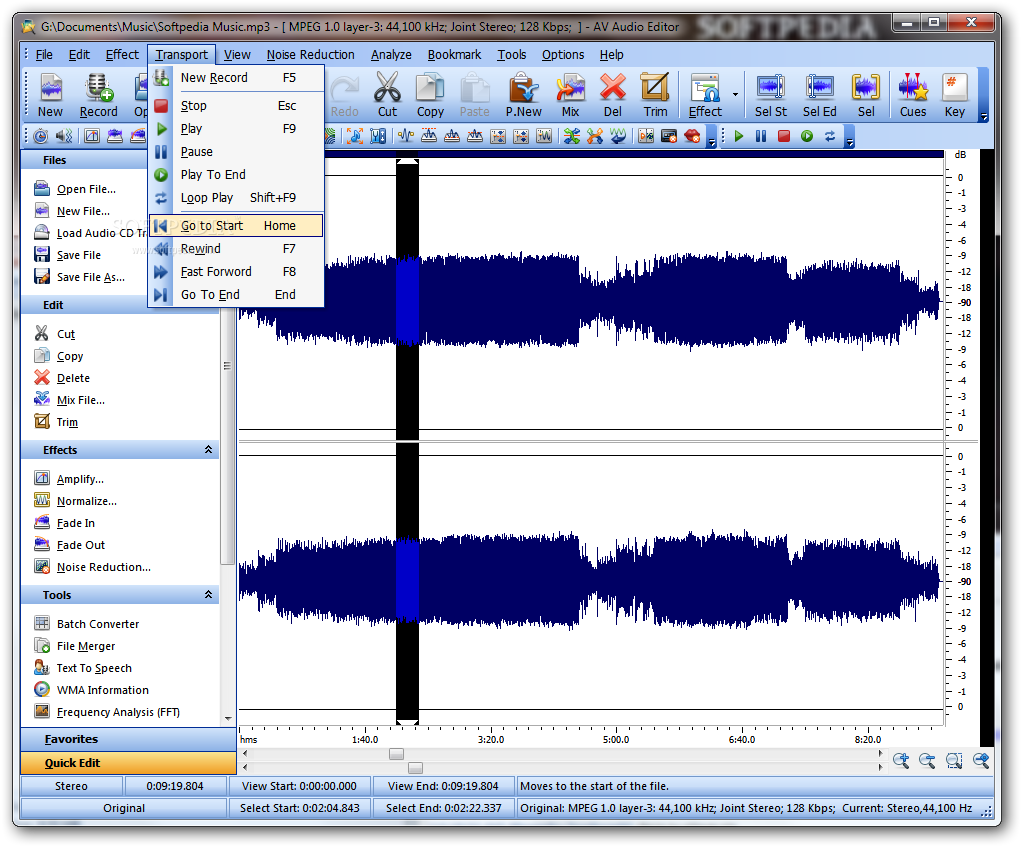This screenshot has width=1022, height=847.
Task: Choose Fast Forword menu entry
Action: tap(236, 272)
